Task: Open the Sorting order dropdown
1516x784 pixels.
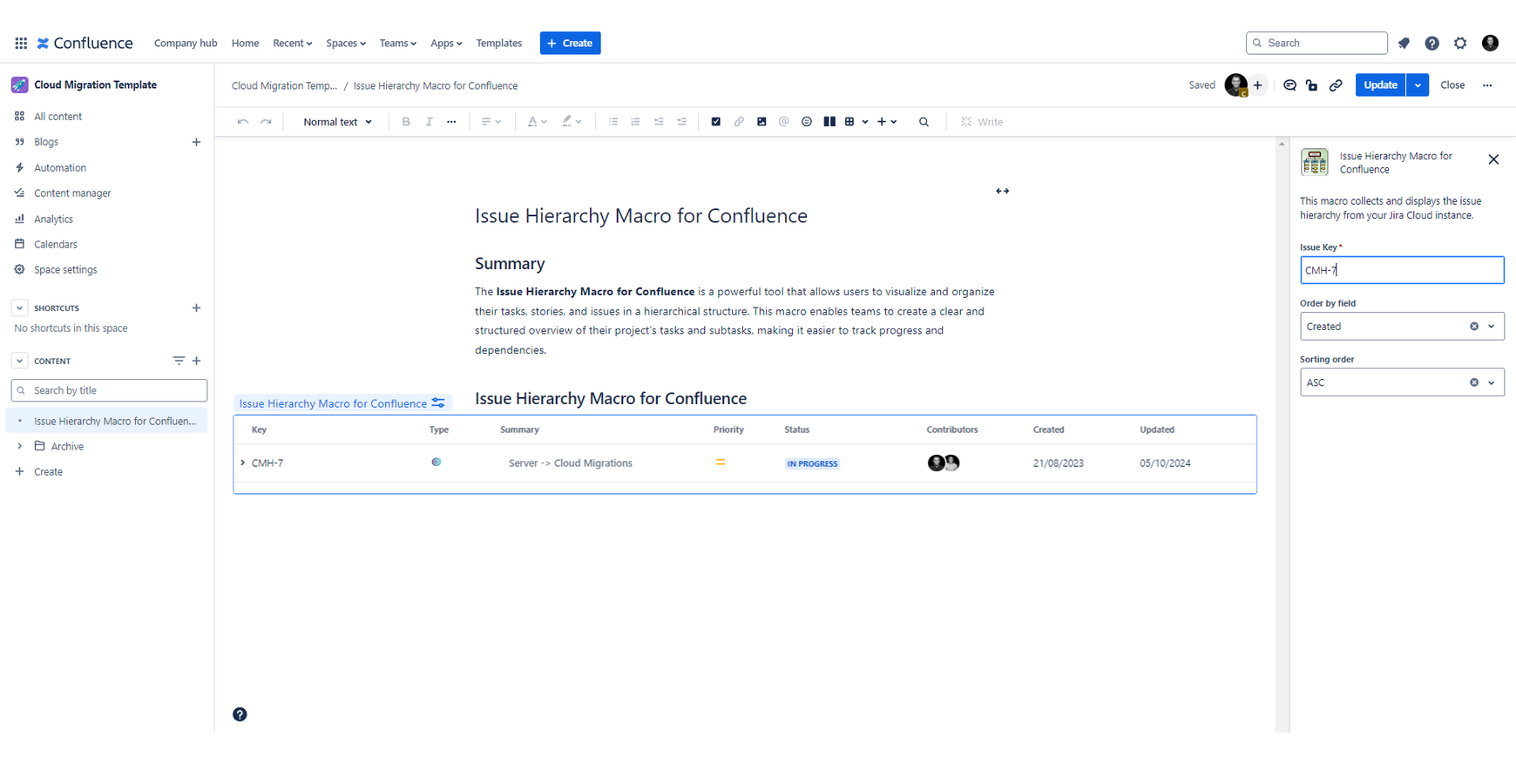Action: click(x=1402, y=382)
